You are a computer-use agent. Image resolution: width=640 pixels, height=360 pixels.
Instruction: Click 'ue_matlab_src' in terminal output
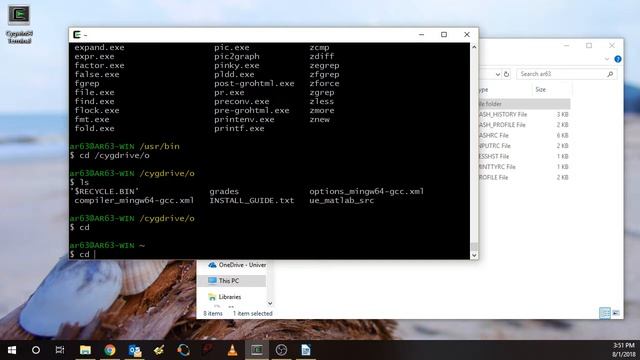pyautogui.click(x=341, y=200)
